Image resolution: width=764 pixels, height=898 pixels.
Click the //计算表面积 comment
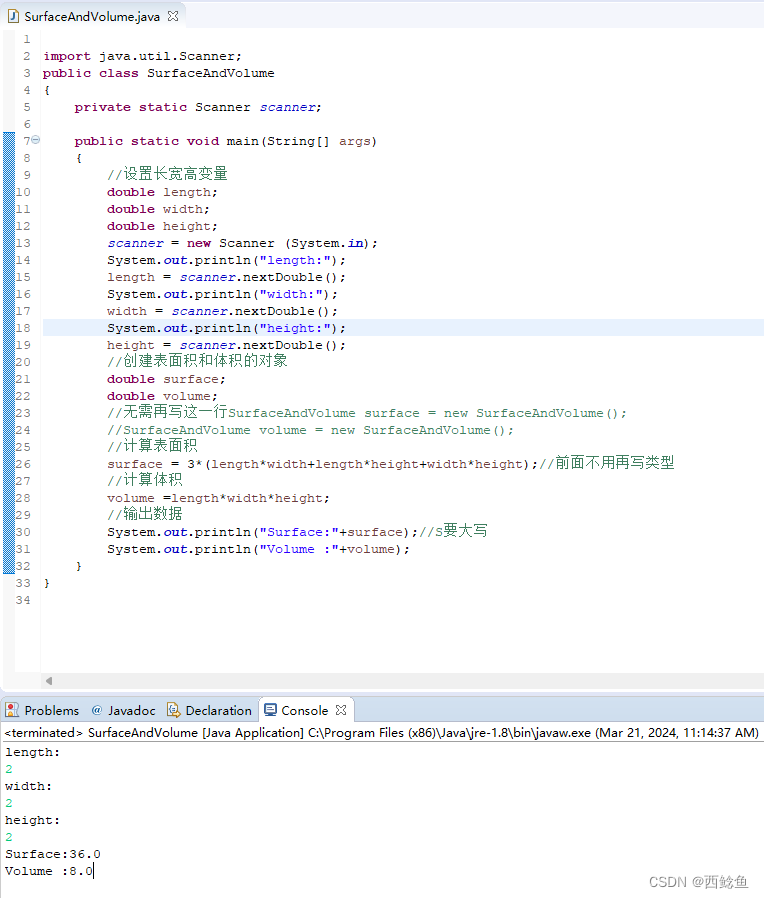(x=152, y=446)
